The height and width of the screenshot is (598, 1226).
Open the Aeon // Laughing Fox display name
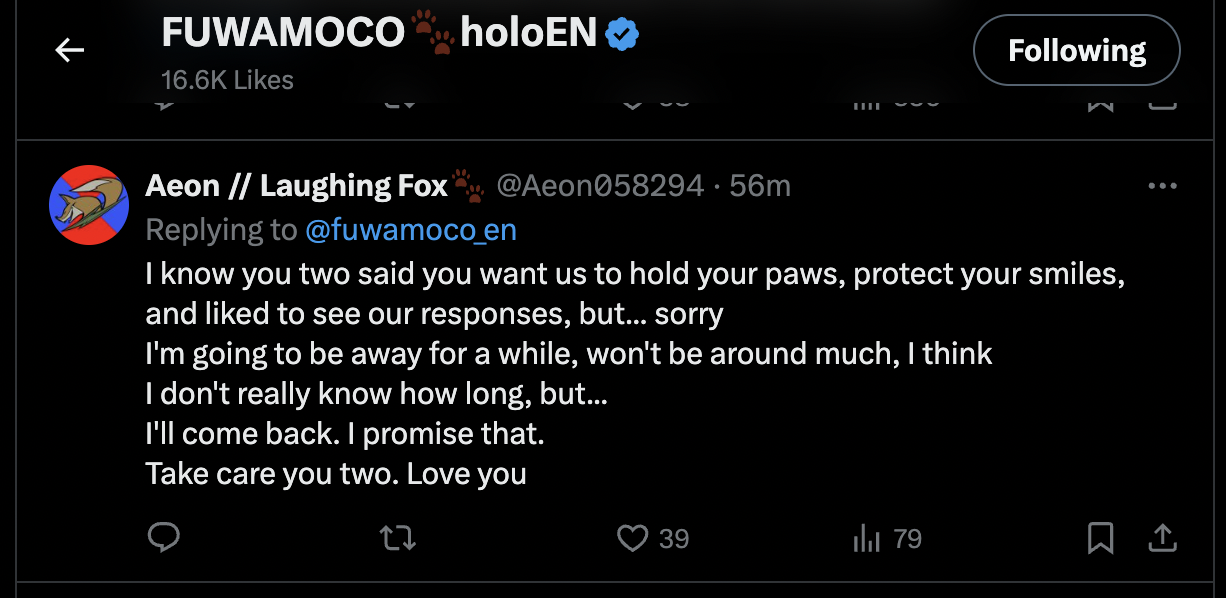click(x=296, y=185)
